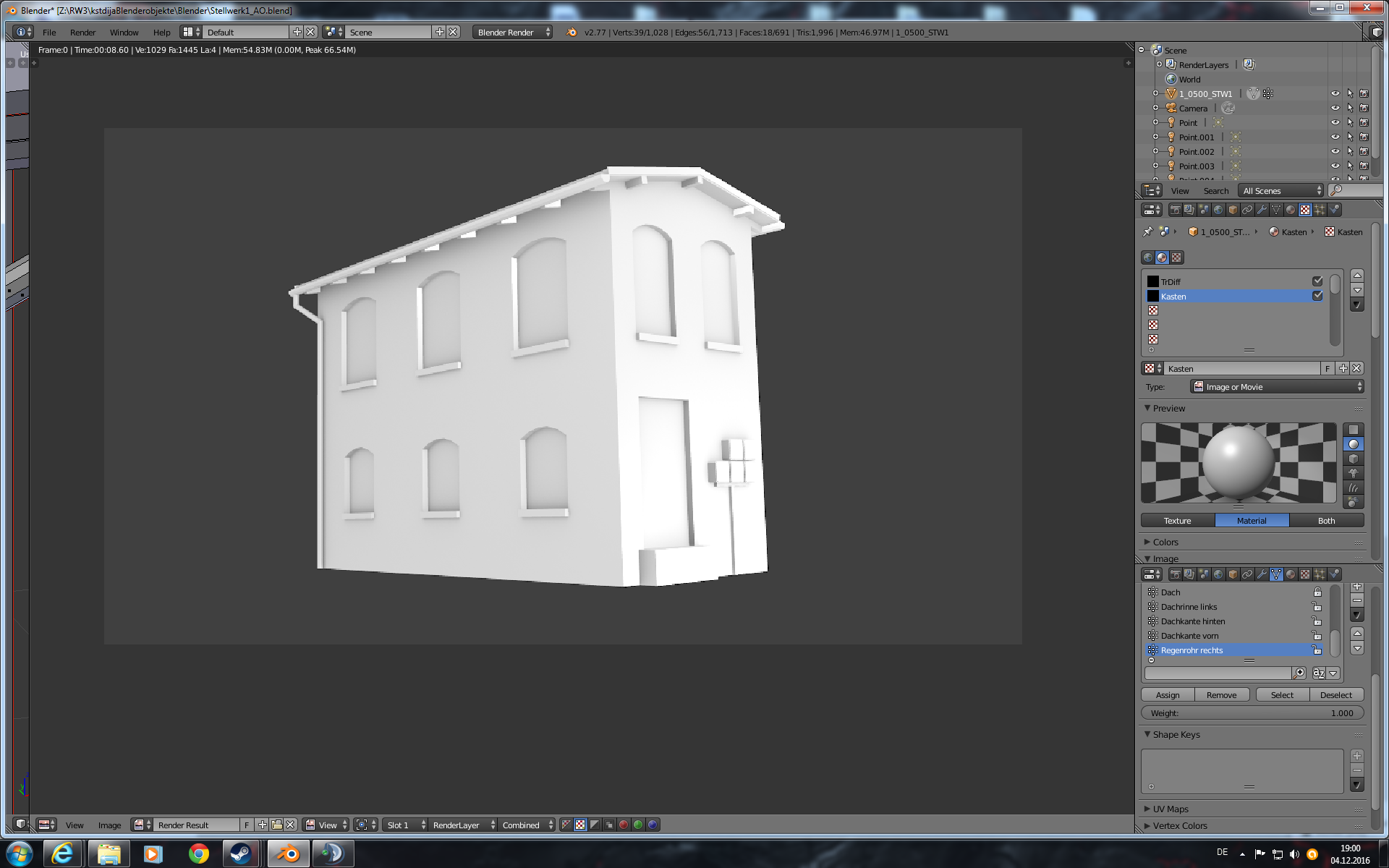Image resolution: width=1389 pixels, height=868 pixels.
Task: Open the Physics properties tab
Action: click(1334, 210)
